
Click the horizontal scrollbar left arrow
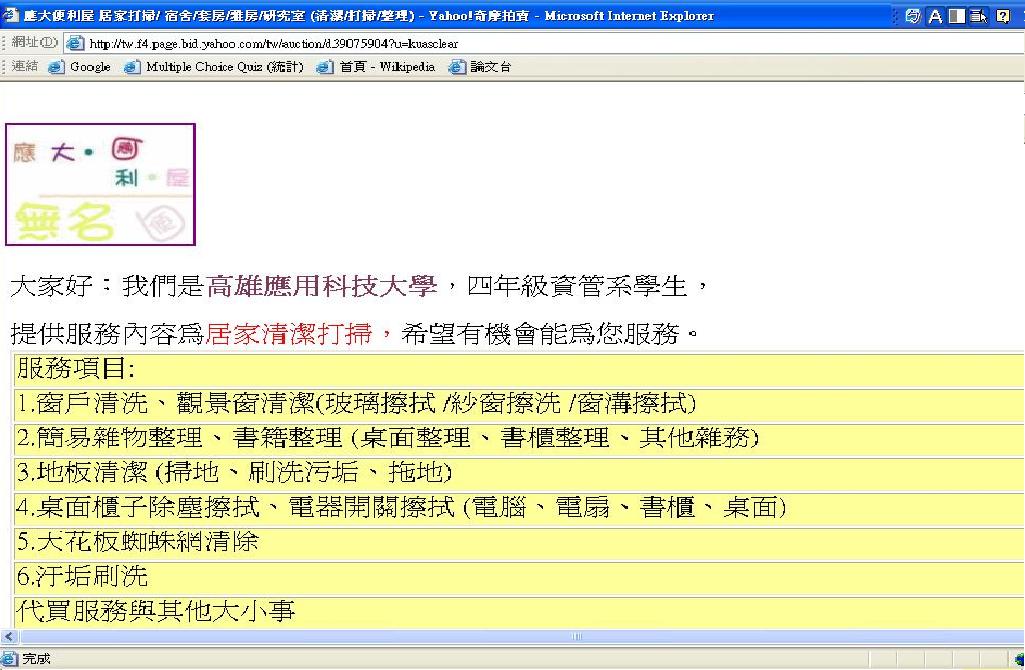pyautogui.click(x=9, y=636)
